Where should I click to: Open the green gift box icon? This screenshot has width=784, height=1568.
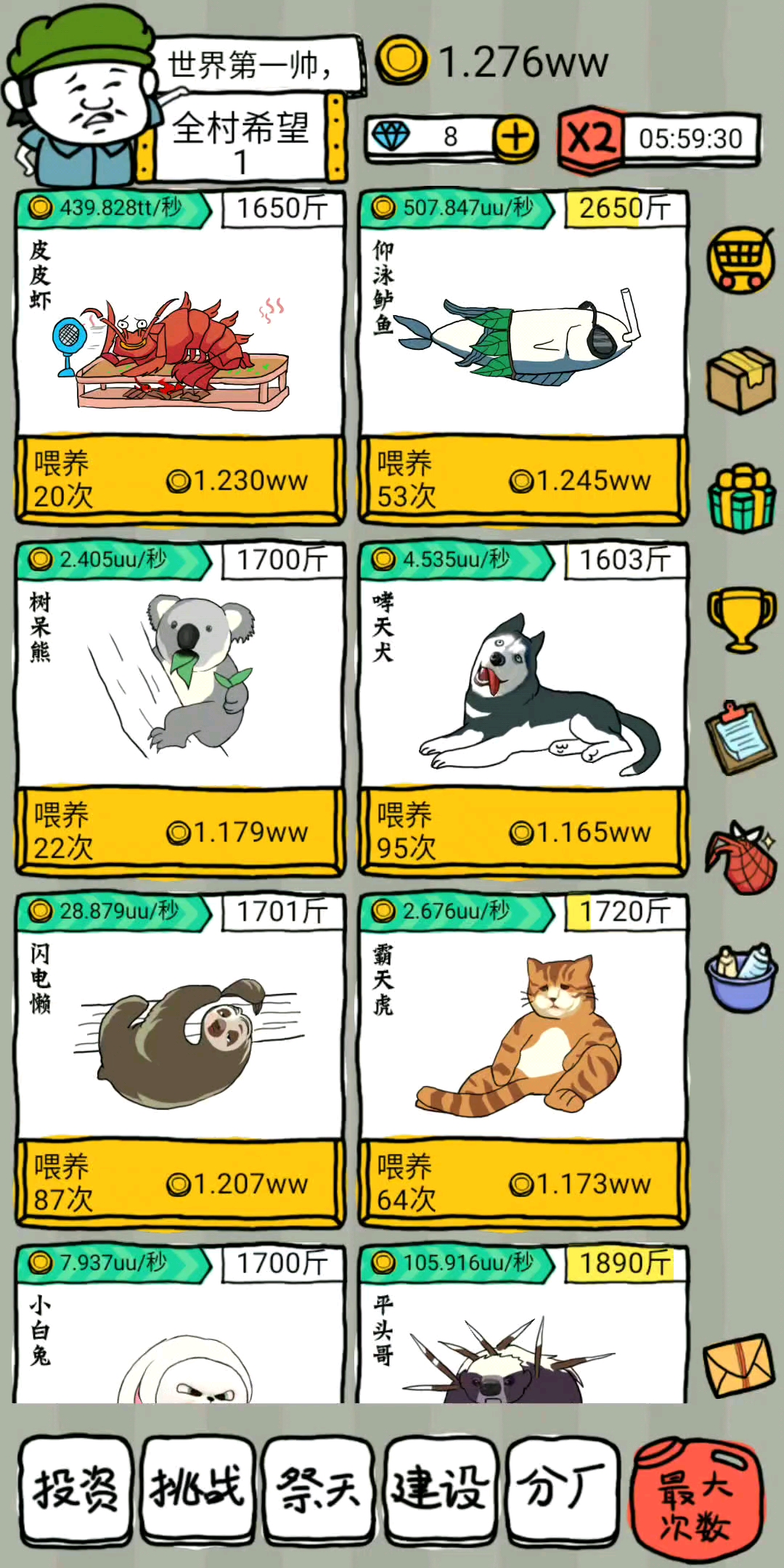point(741,498)
